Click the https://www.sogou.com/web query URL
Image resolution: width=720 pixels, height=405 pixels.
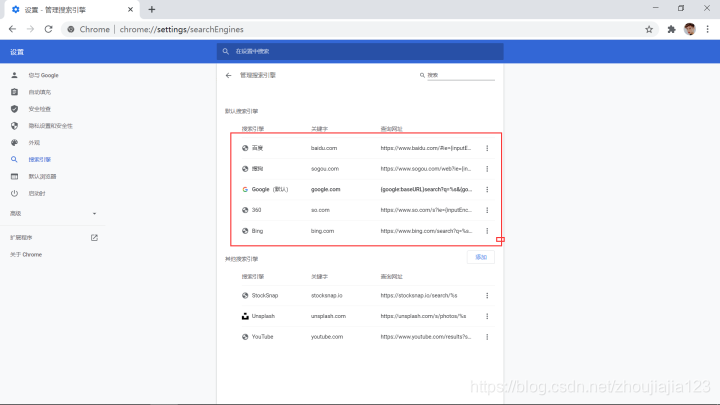426,169
